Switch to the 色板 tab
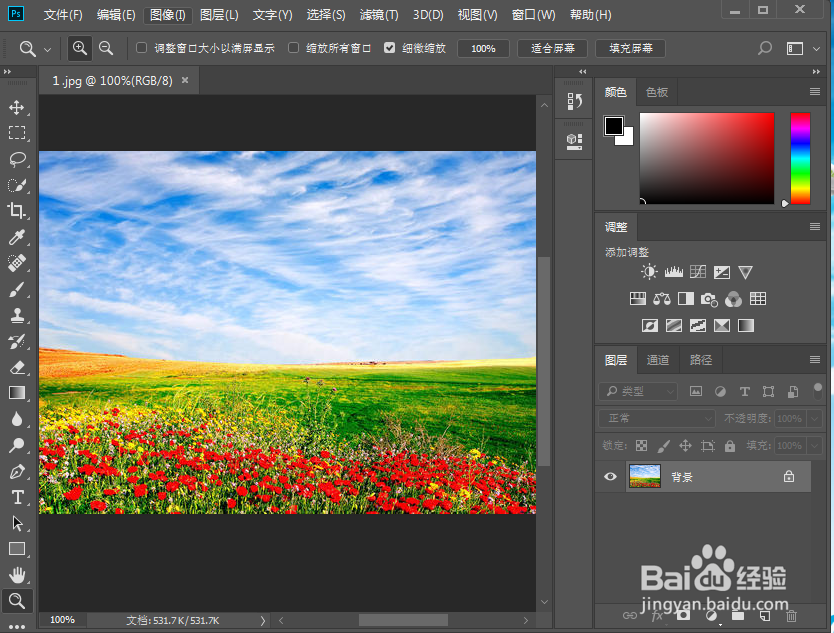The width and height of the screenshot is (834, 633). click(657, 92)
